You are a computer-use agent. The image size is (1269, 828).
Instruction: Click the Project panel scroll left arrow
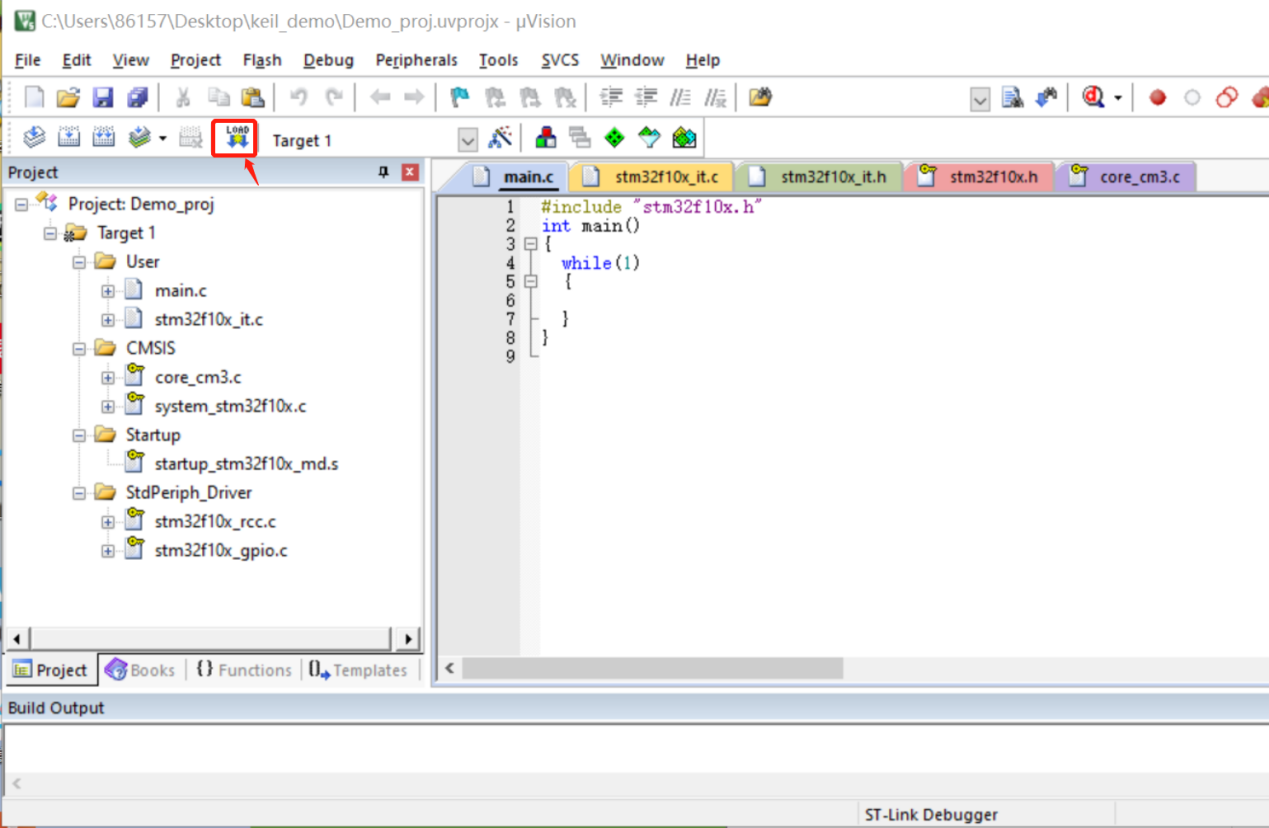click(17, 639)
